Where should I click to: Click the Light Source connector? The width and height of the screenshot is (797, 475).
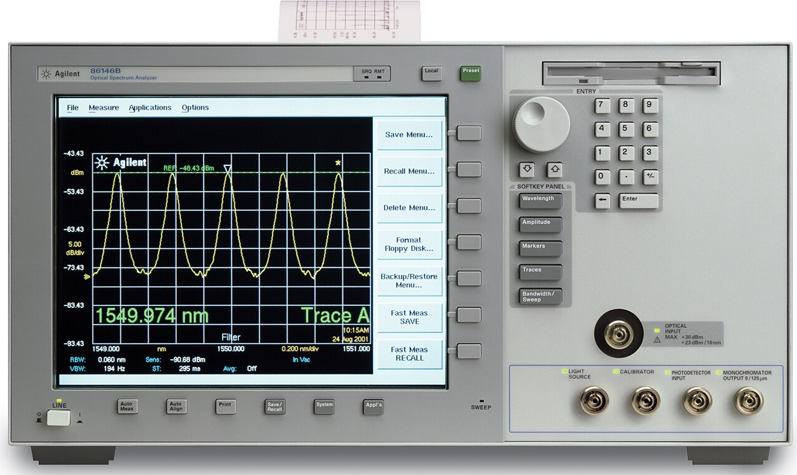[x=594, y=401]
